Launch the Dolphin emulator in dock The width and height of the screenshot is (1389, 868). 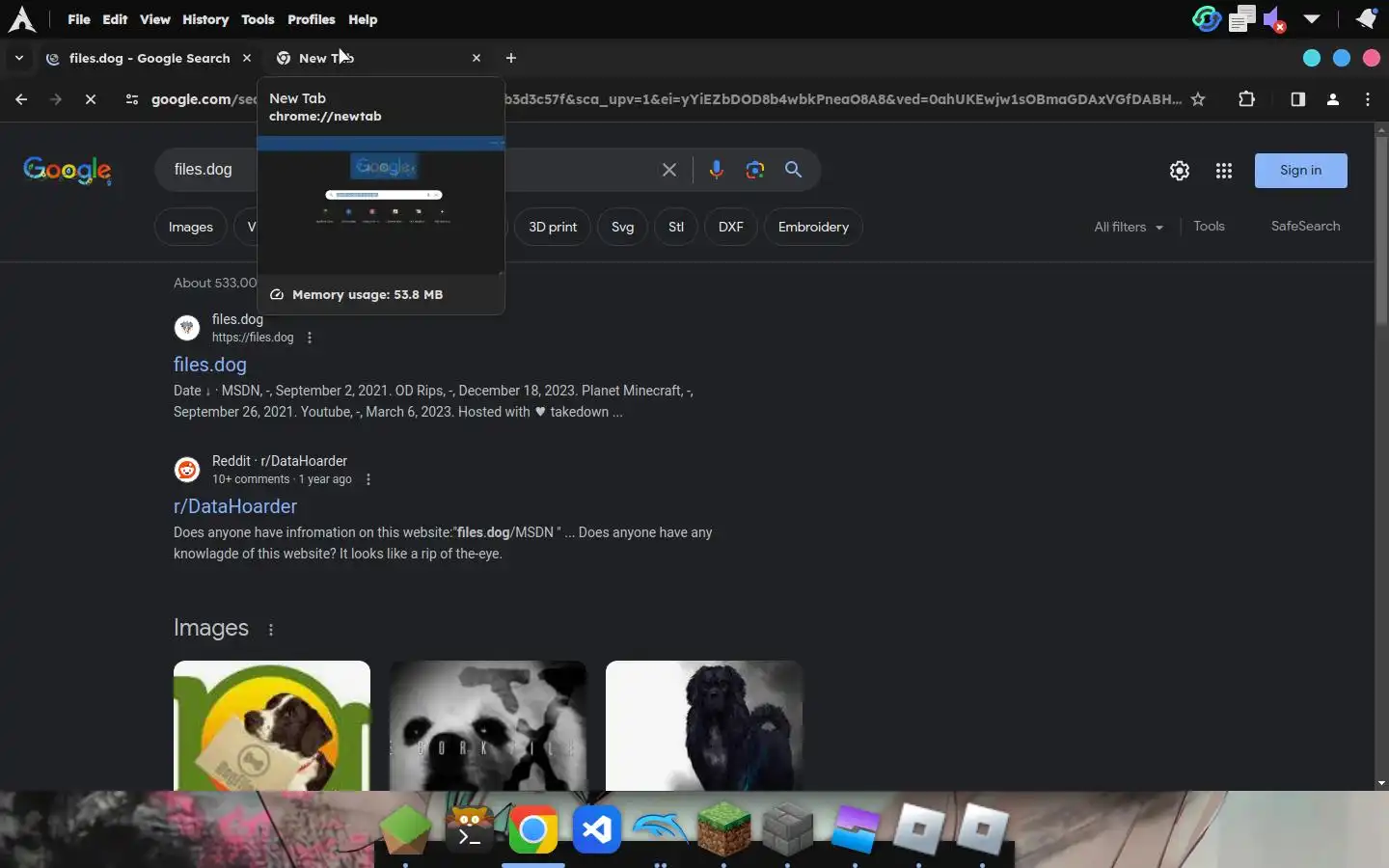pyautogui.click(x=661, y=829)
